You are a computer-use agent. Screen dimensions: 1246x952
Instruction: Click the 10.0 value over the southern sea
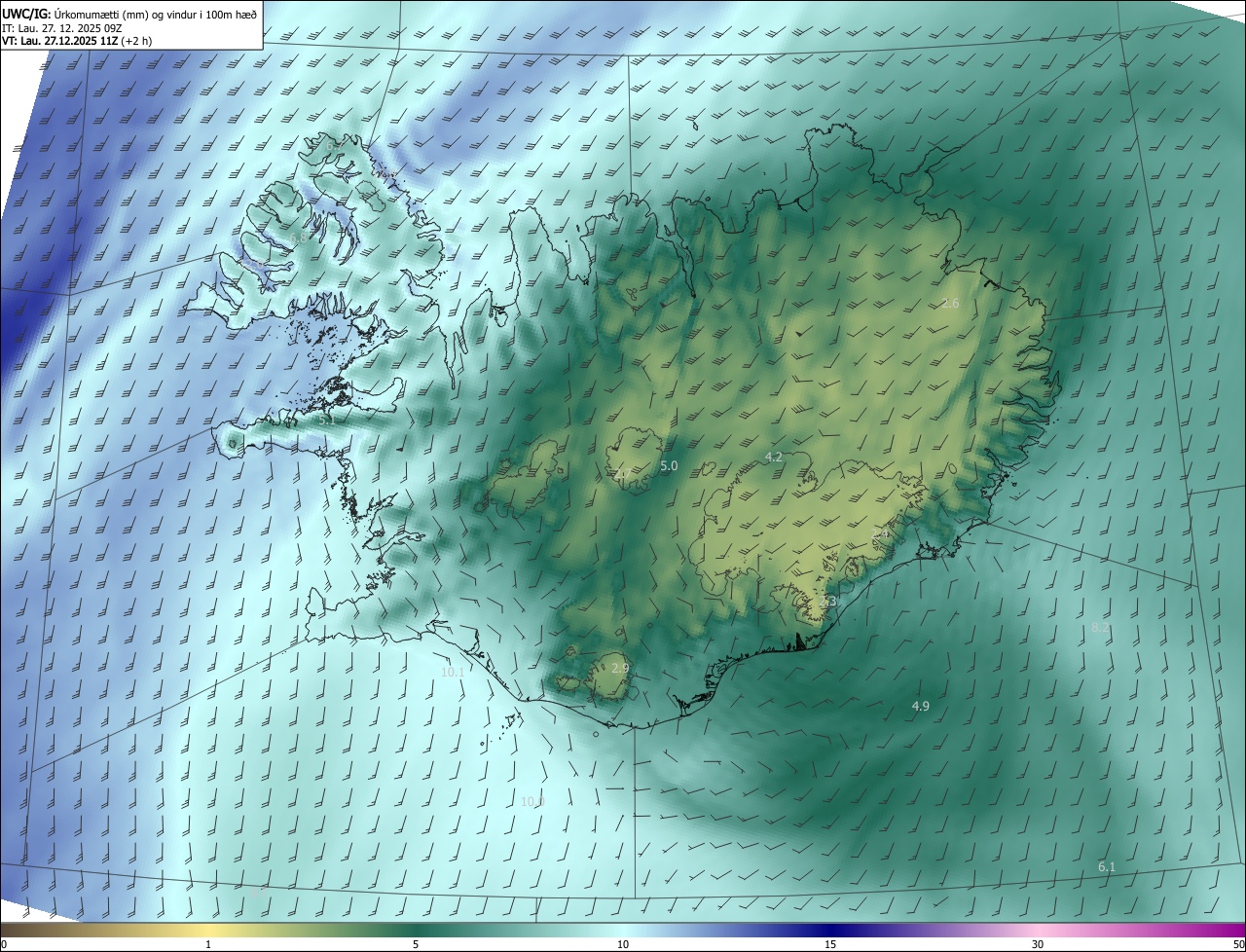[532, 801]
